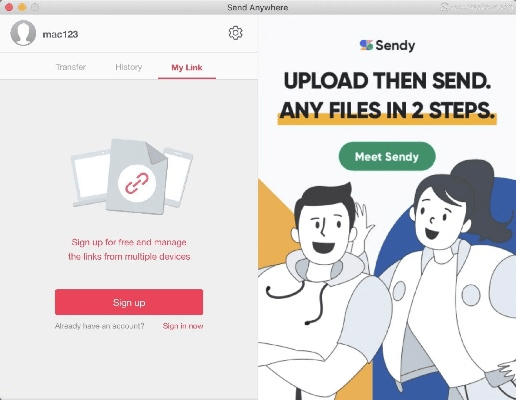Click the green Meet Sendy button

pos(387,156)
